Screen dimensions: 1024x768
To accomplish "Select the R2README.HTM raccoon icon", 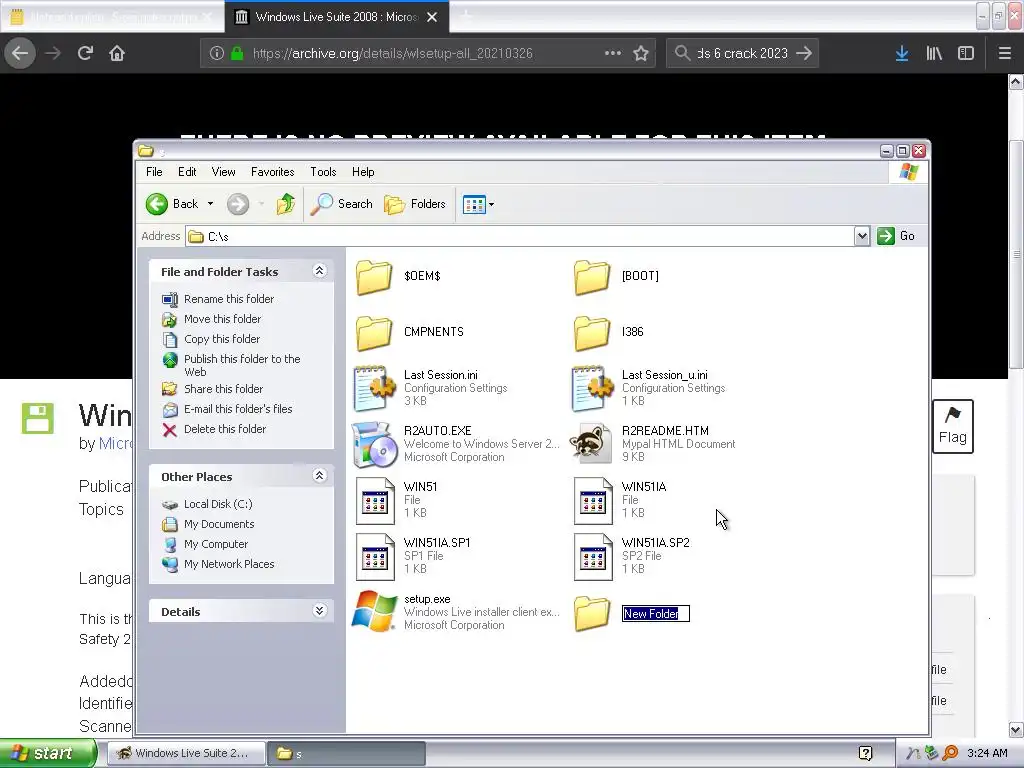I will point(592,444).
